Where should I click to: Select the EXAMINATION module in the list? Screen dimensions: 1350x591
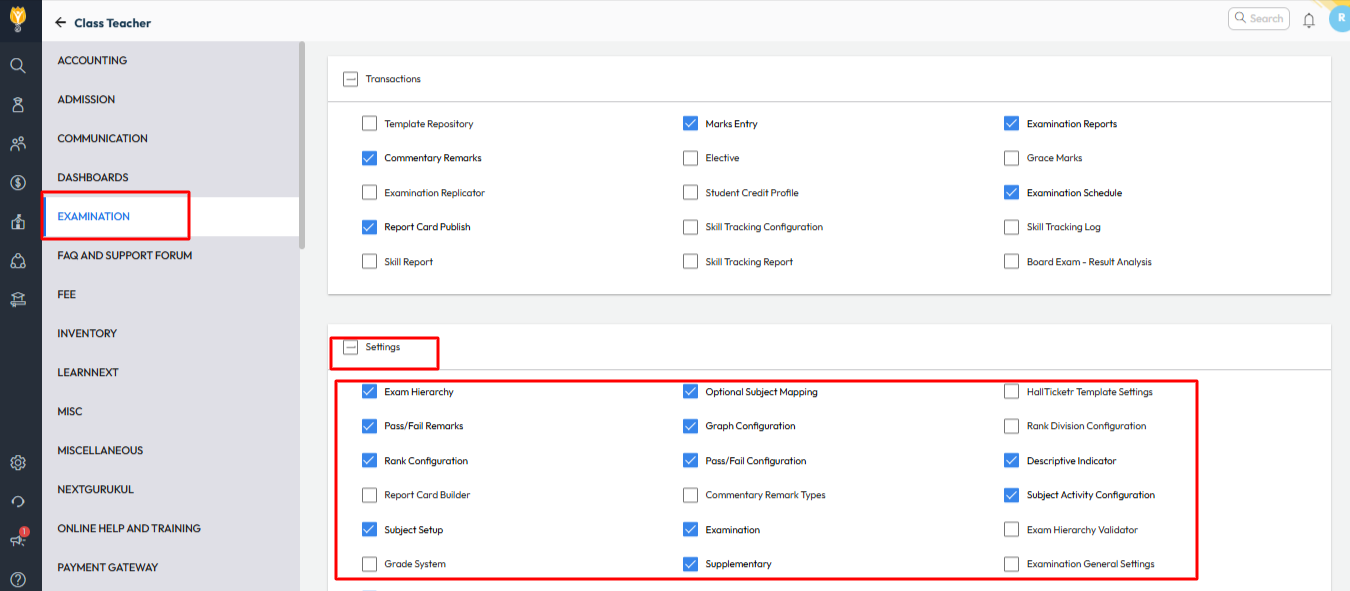[94, 216]
